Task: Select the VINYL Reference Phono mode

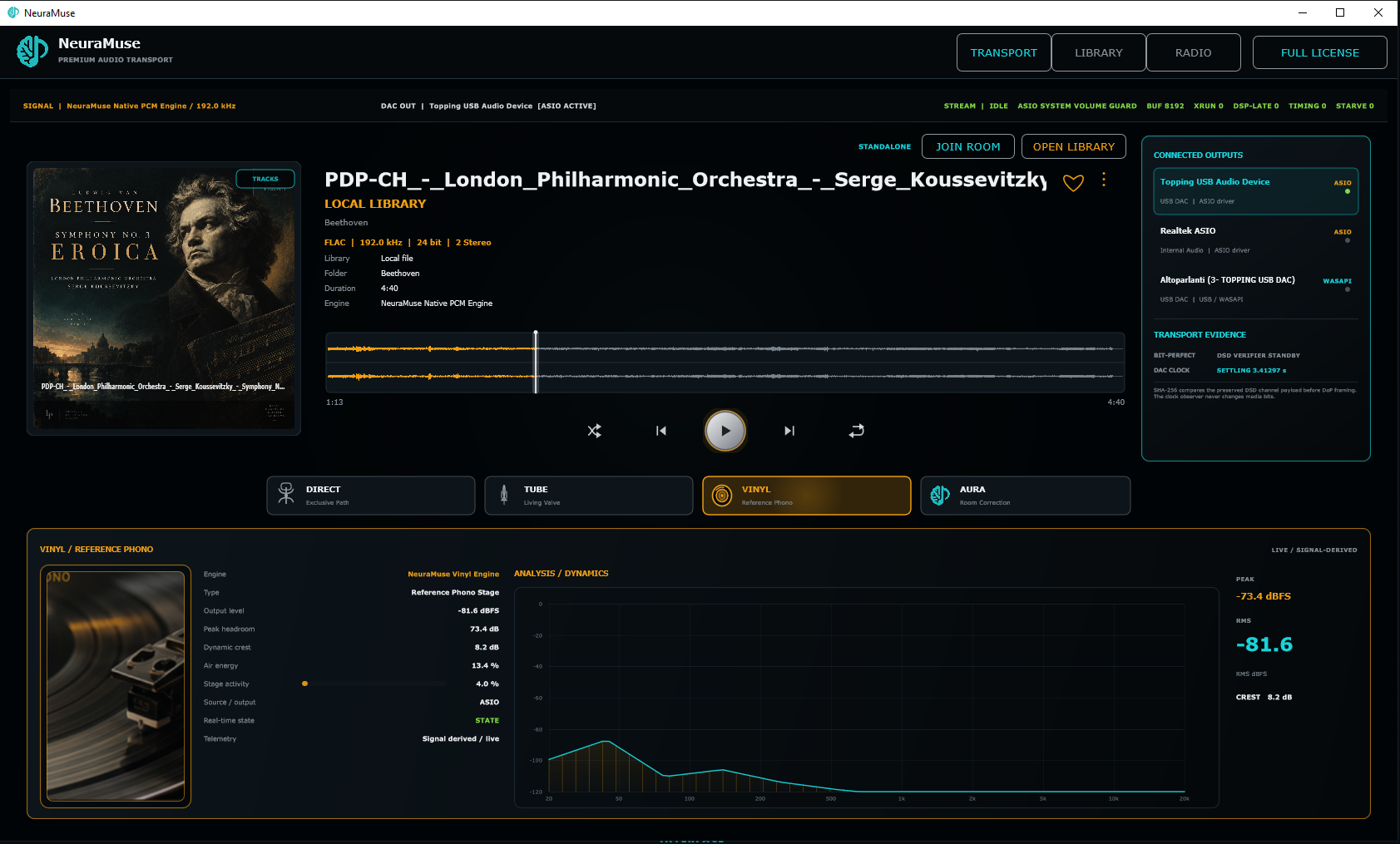Action: pos(807,496)
